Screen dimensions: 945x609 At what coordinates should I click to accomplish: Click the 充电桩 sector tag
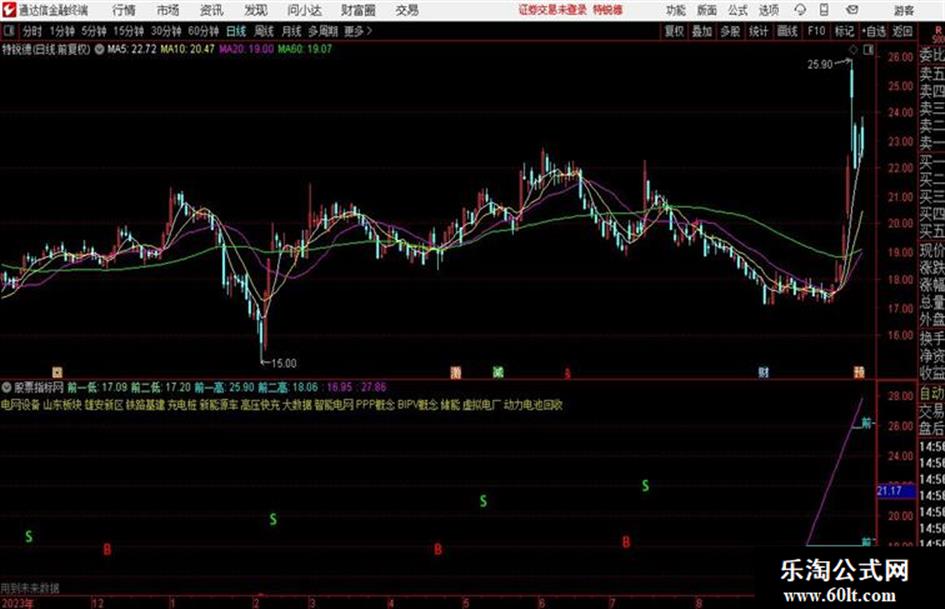pos(182,405)
